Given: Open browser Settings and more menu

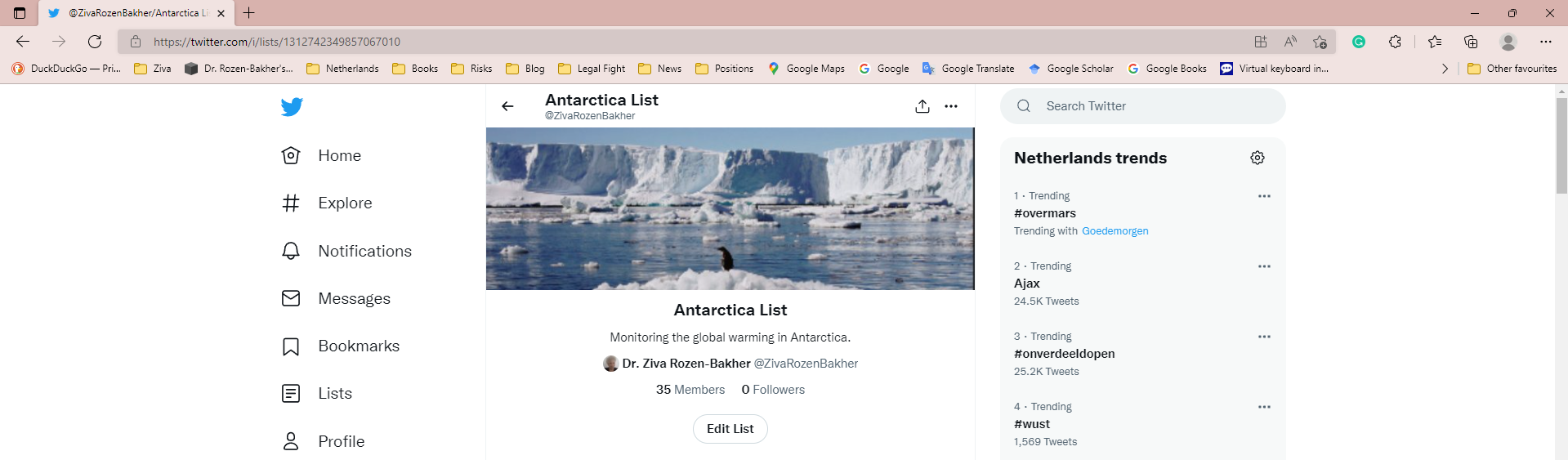Looking at the screenshot, I should pyautogui.click(x=1546, y=42).
